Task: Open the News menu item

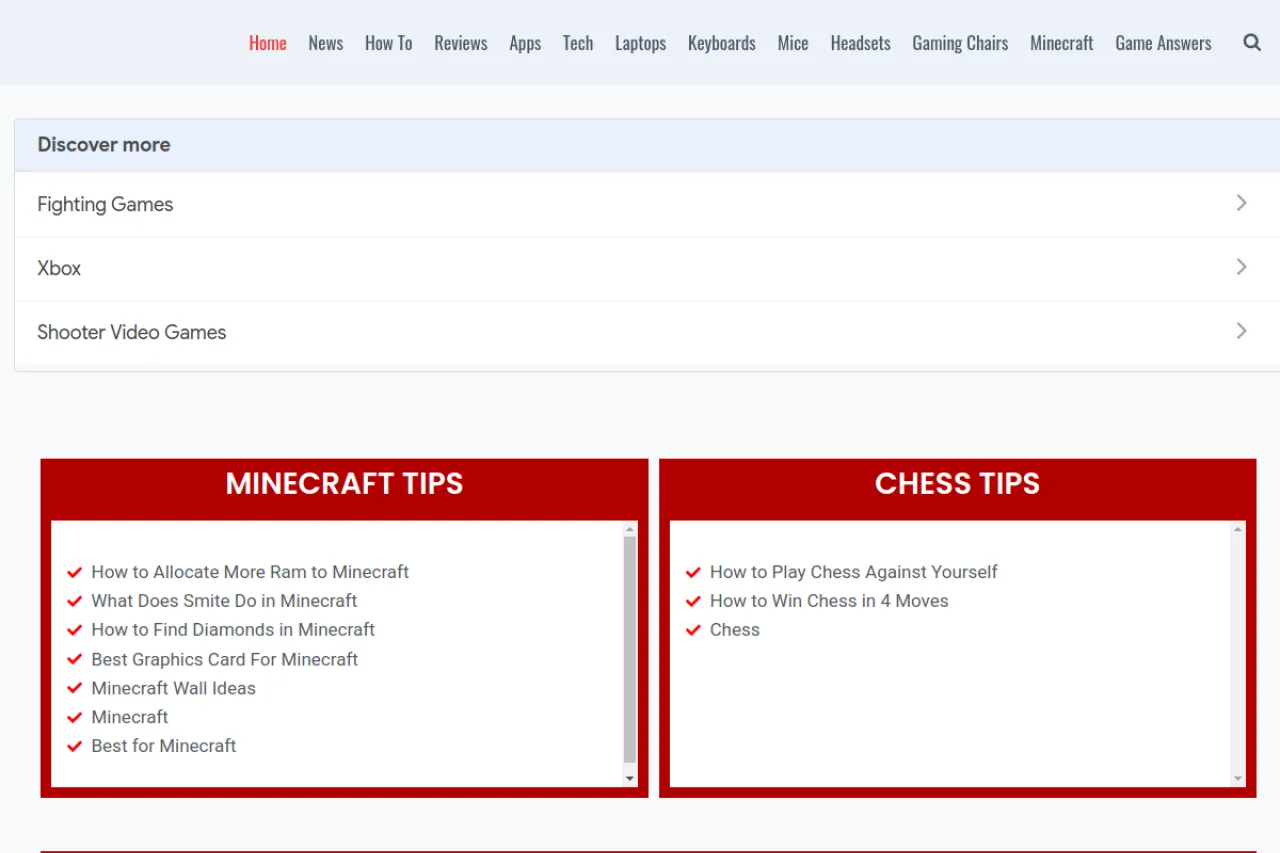Action: coord(326,43)
